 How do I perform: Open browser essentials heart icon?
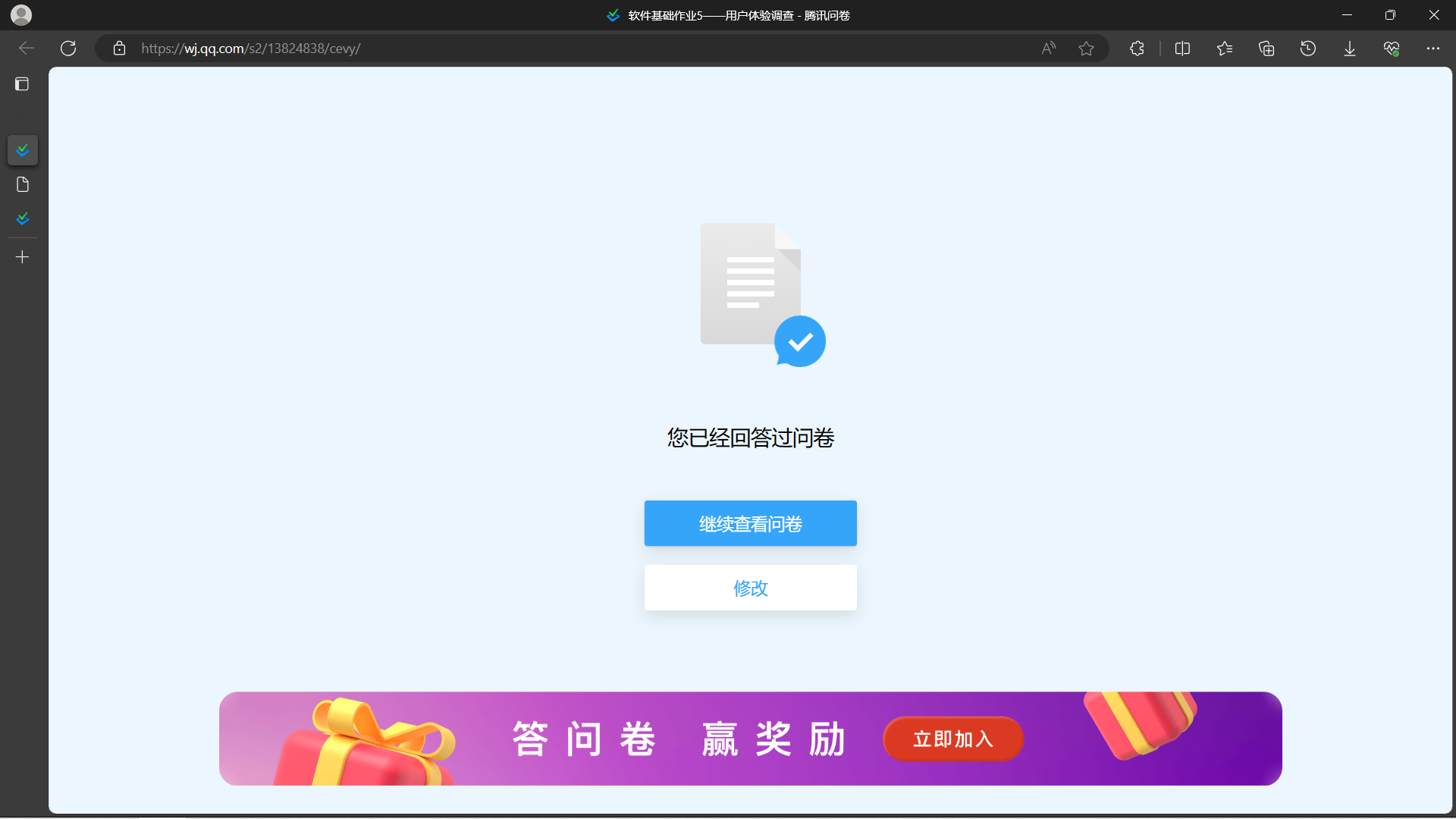[x=1392, y=49]
